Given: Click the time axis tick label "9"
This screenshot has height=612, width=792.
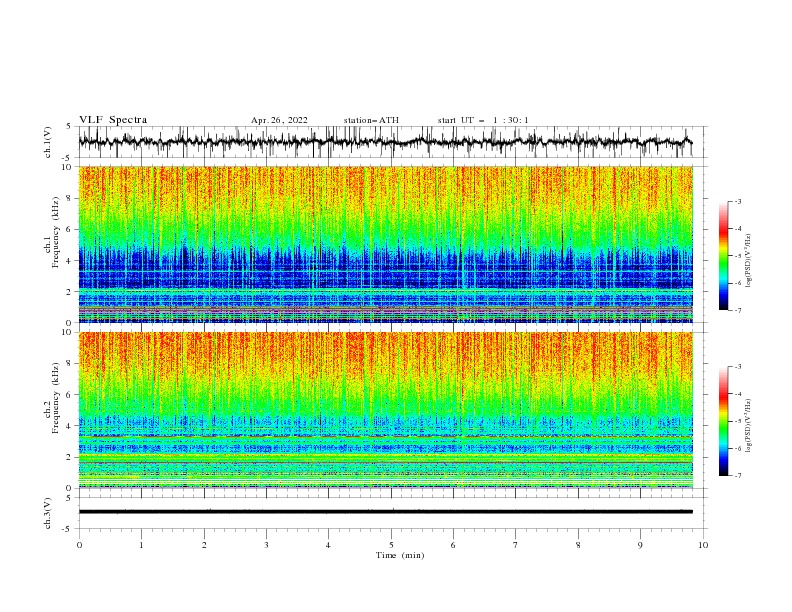Looking at the screenshot, I should tap(640, 545).
